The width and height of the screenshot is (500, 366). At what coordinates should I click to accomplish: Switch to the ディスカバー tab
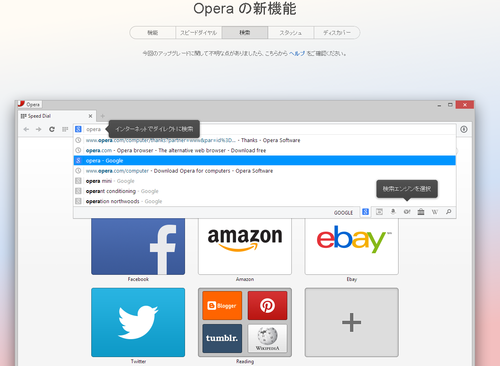coord(337,33)
